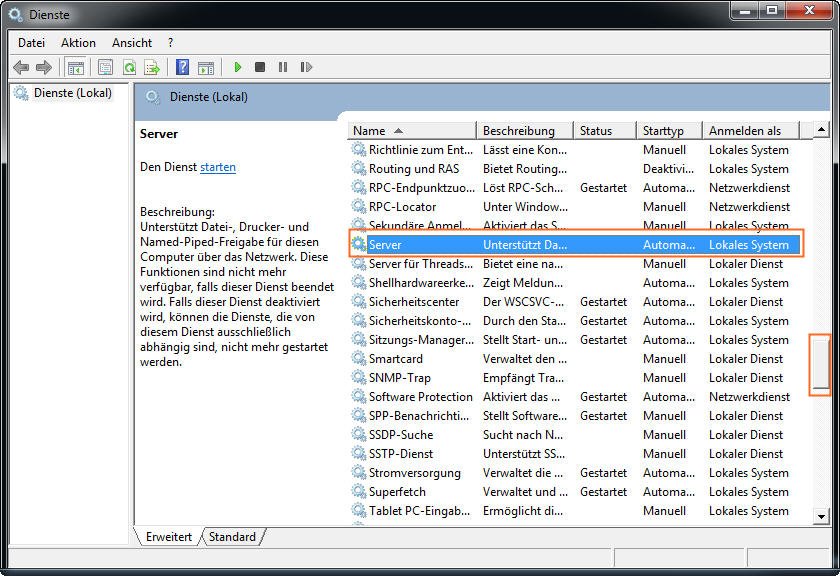Navigate back using the back arrow

22,67
